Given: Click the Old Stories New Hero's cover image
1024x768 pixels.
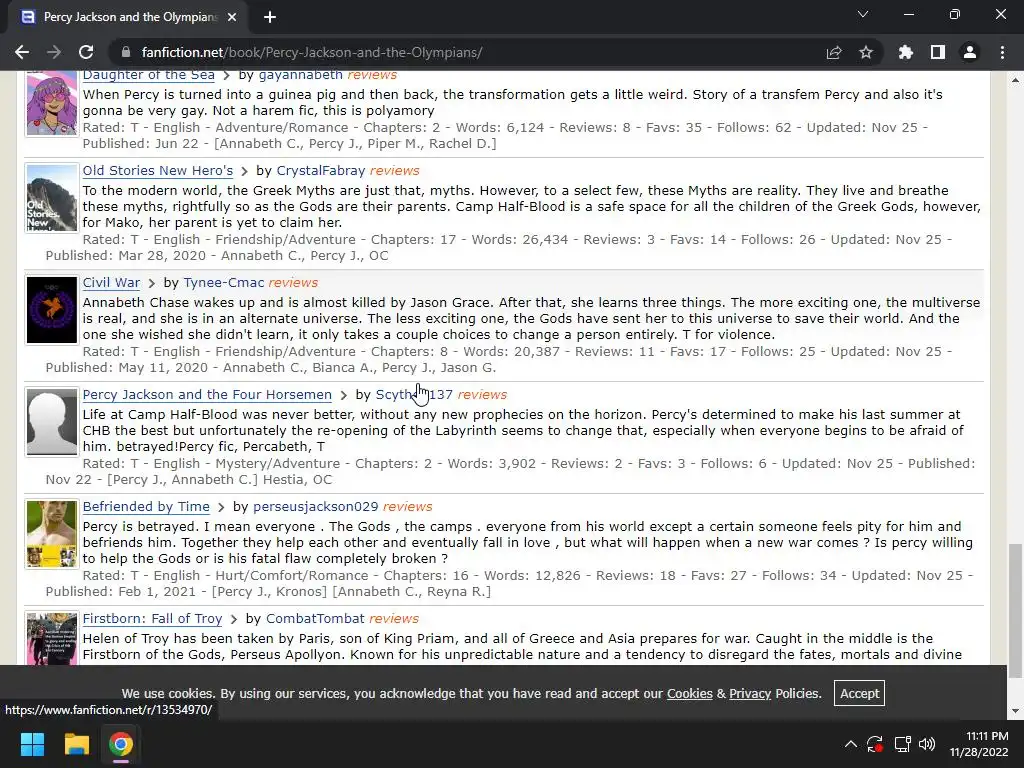Looking at the screenshot, I should [52, 198].
